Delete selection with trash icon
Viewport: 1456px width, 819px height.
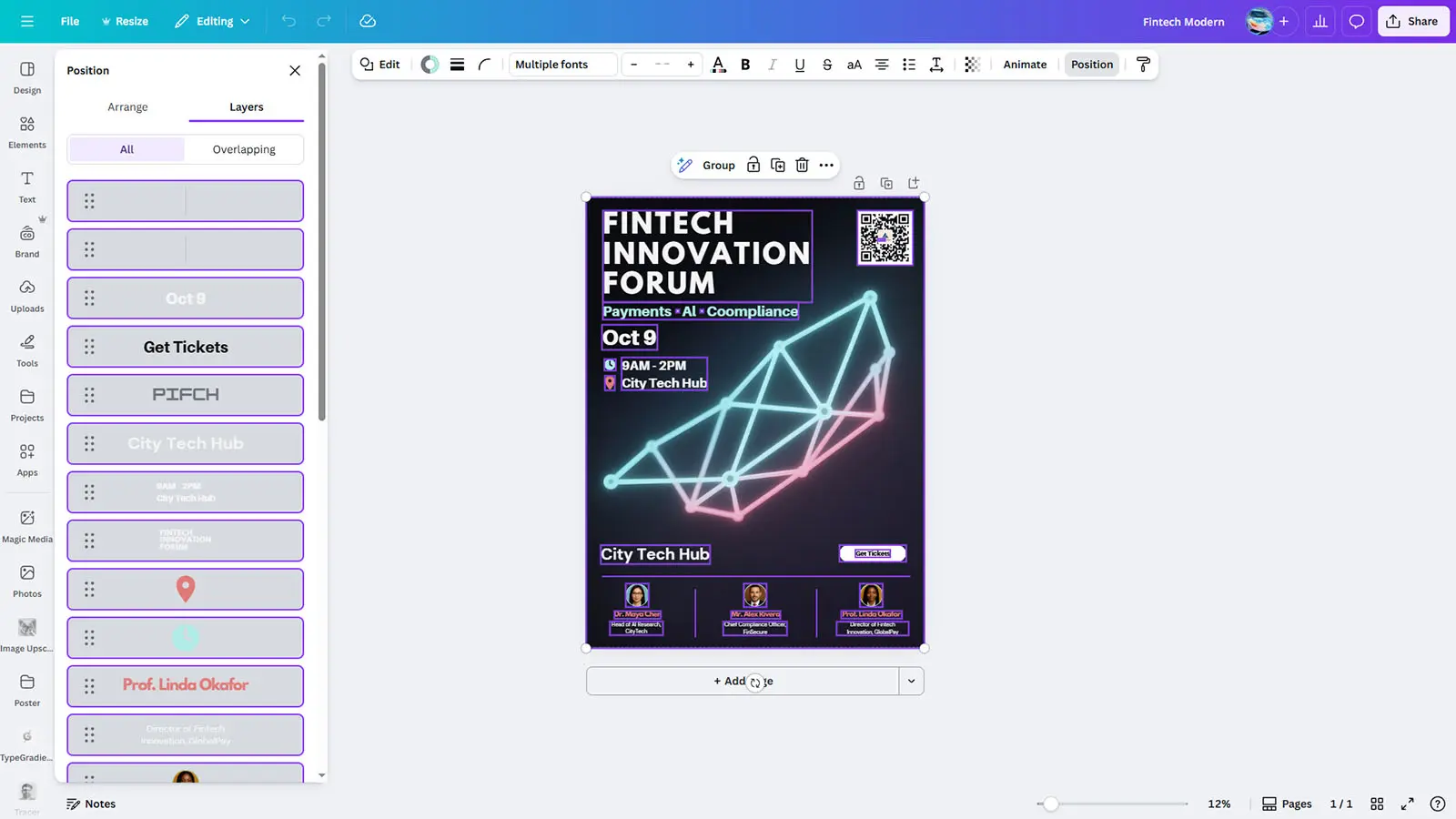[802, 165]
